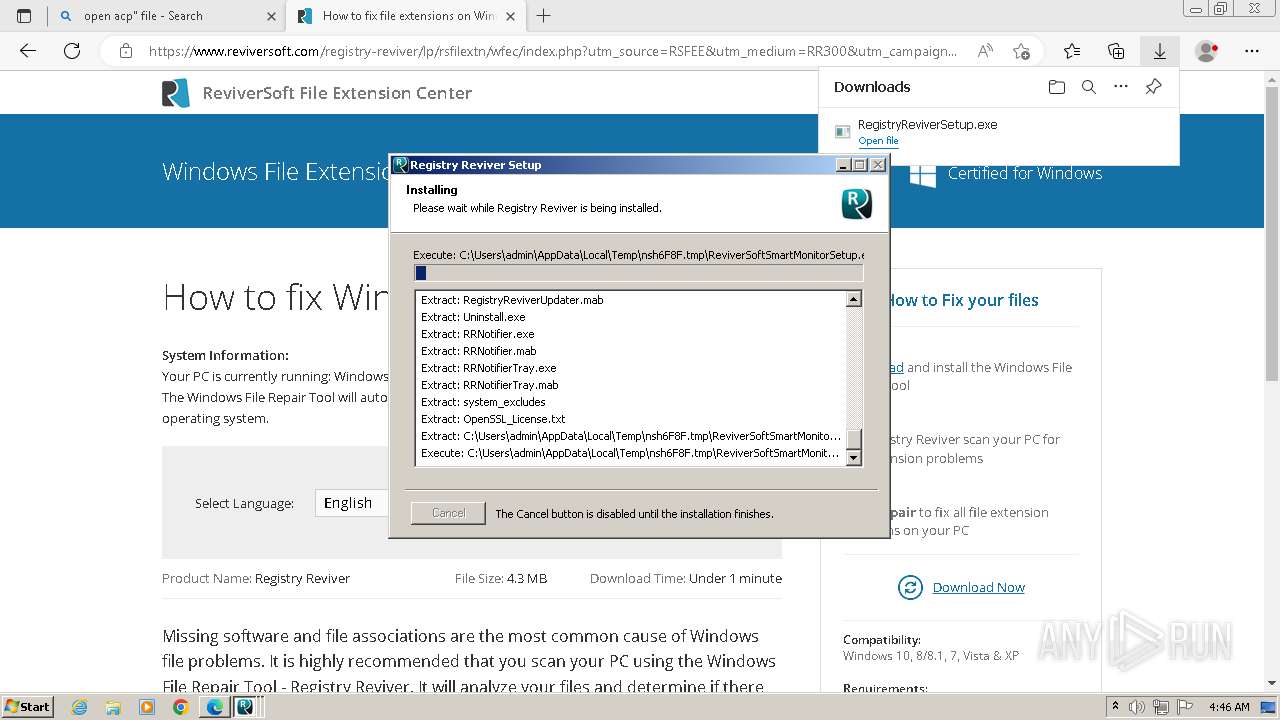Open the Collections icon in Edge toolbar
This screenshot has height=720, width=1280.
click(x=1116, y=51)
